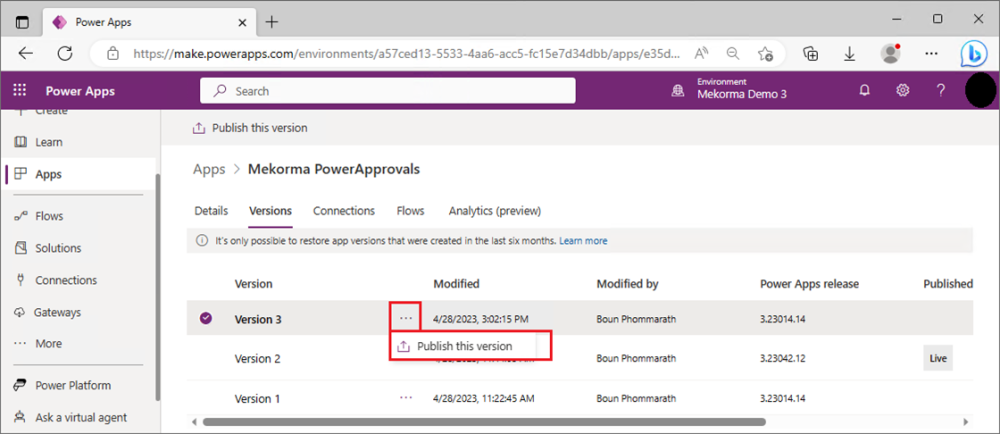Open the Power Apps waffle app launcher
Screen dimensions: 1000x434
coord(20,91)
